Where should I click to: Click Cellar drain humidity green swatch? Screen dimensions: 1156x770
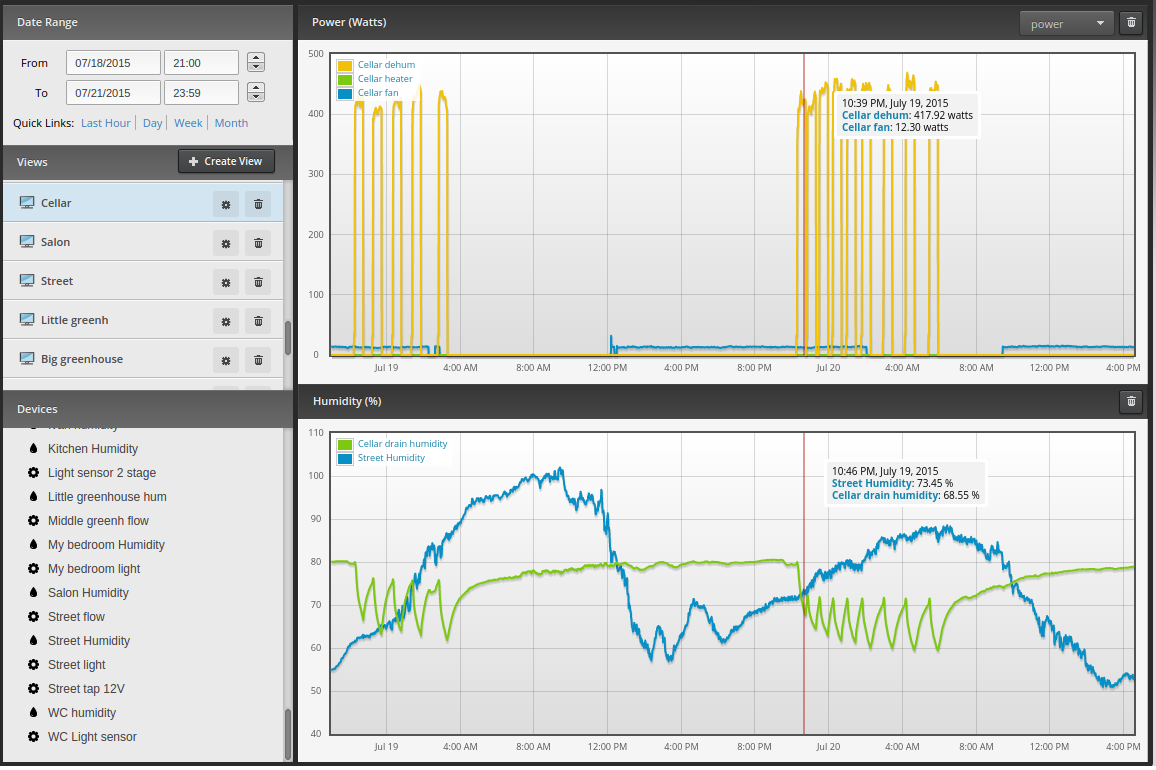(344, 445)
